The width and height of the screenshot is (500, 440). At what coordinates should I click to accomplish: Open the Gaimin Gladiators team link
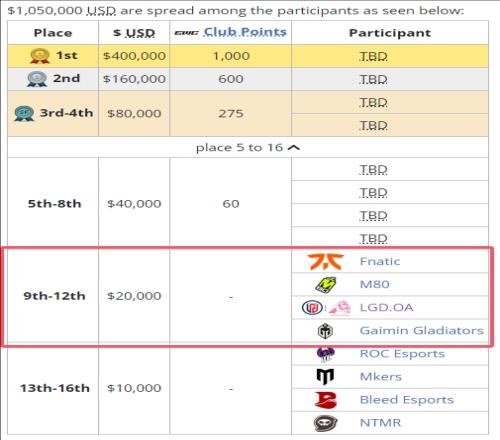(x=422, y=331)
